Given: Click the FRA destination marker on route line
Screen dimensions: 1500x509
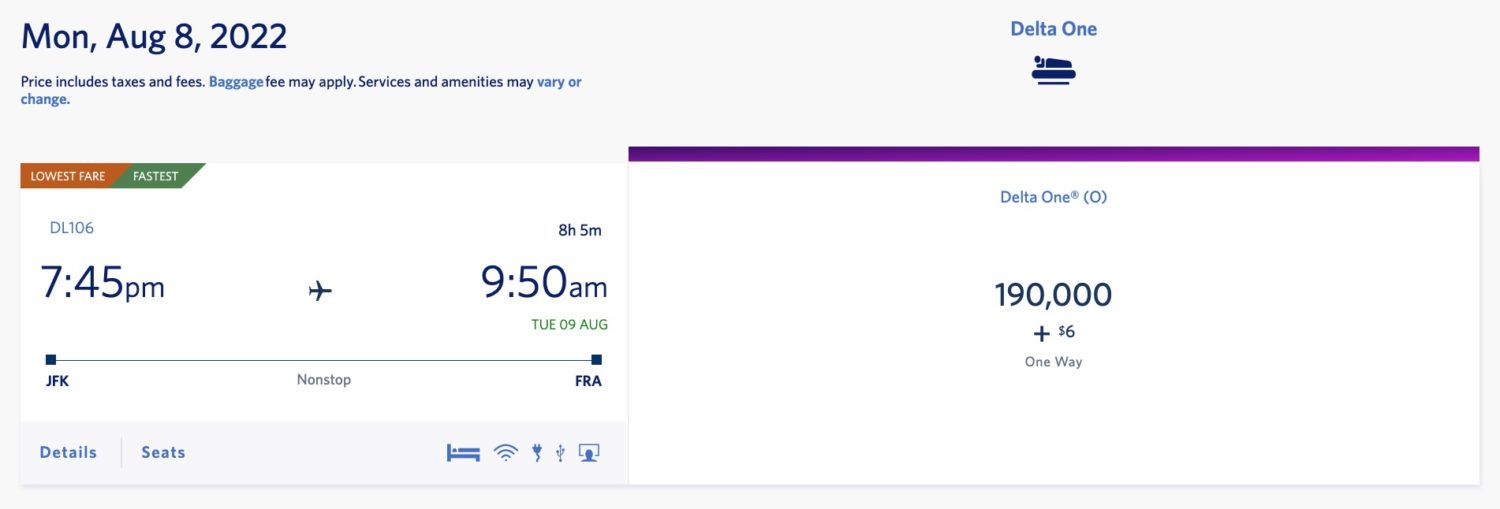Looking at the screenshot, I should coord(596,360).
